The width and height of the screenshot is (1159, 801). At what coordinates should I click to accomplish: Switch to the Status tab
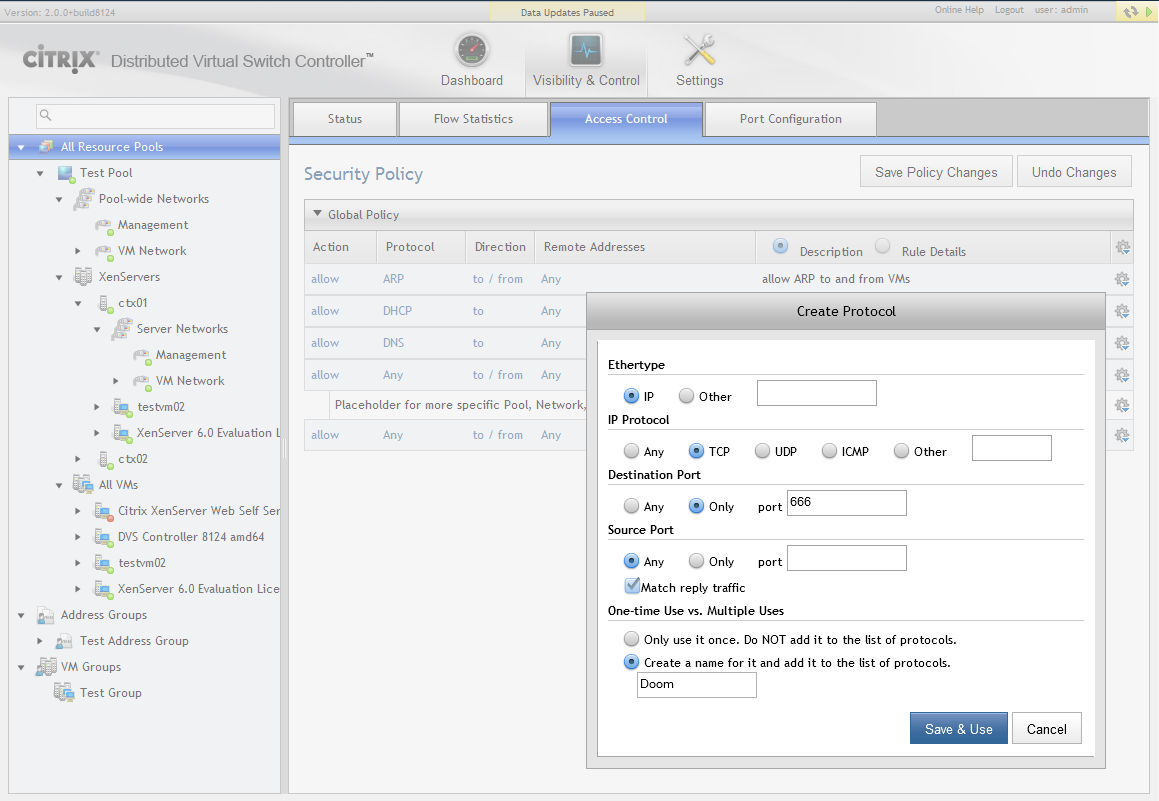[345, 119]
